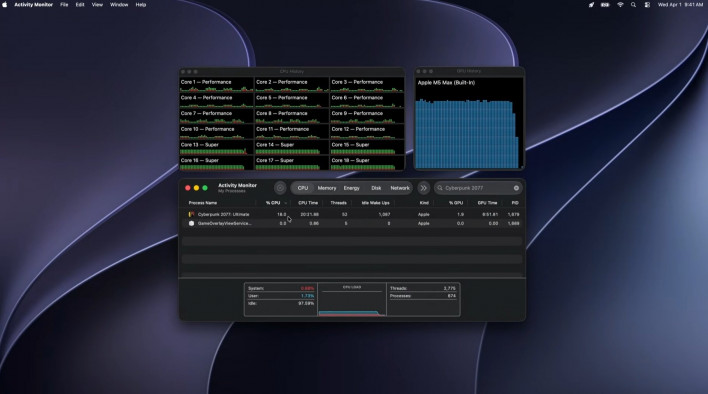The height and width of the screenshot is (394, 708).
Task: Open Spotlight search from the menu bar
Action: tap(633, 5)
